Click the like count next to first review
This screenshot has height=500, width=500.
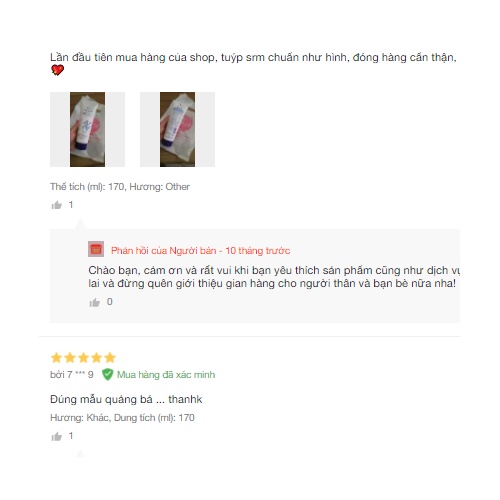[71, 205]
